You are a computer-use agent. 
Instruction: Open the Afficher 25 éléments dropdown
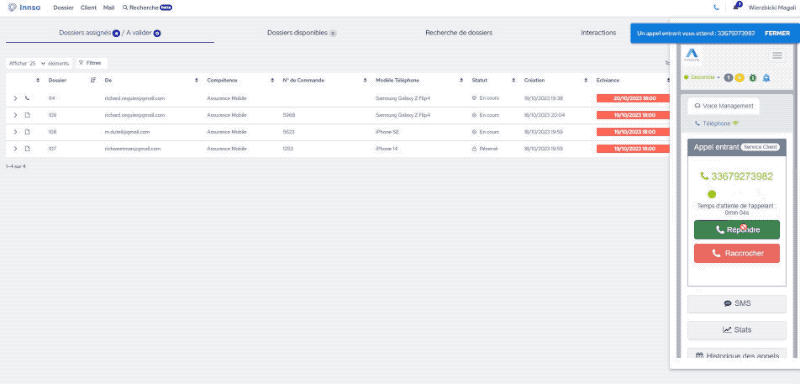coord(37,63)
